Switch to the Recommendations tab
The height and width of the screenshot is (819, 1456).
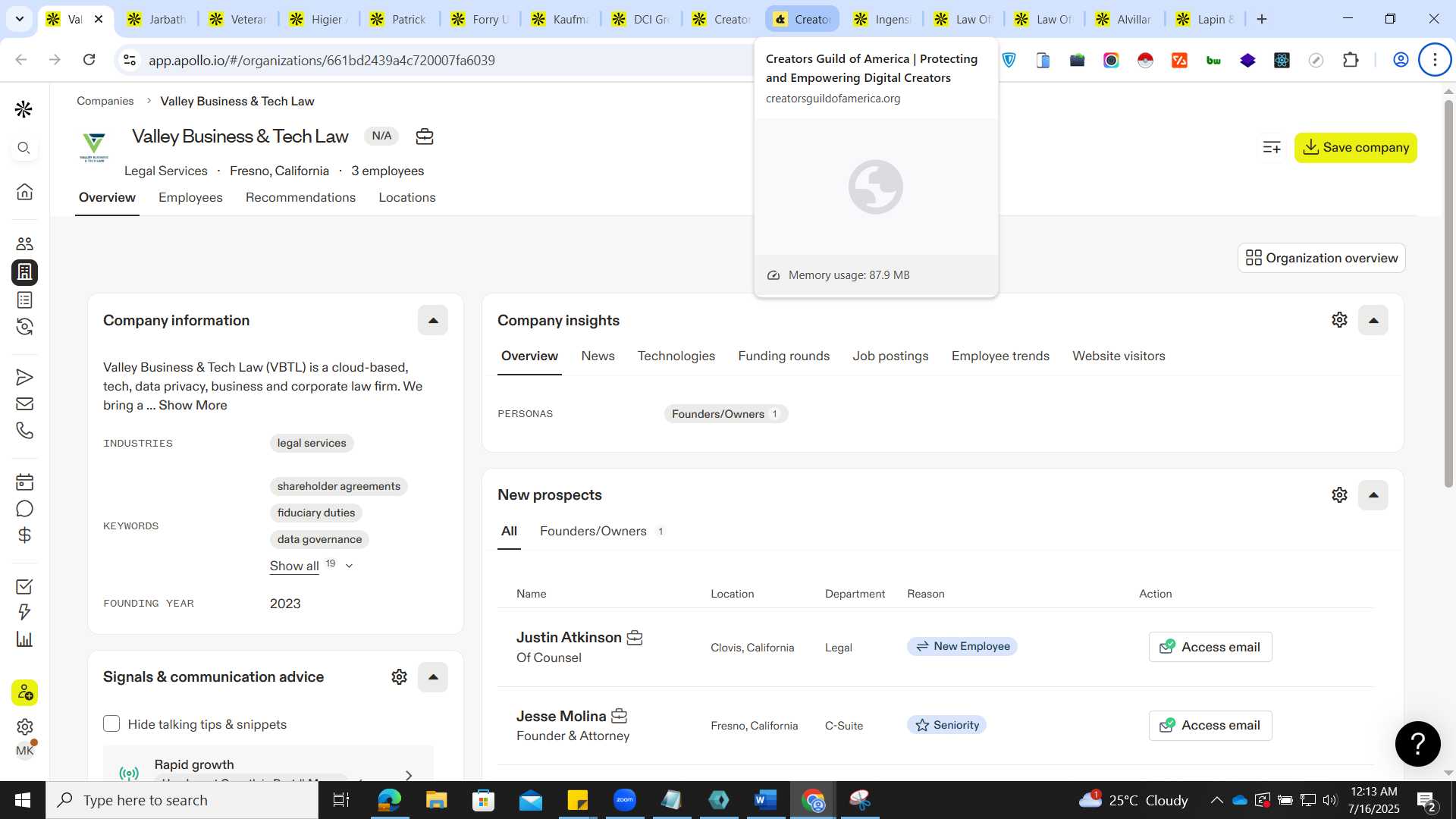click(300, 197)
